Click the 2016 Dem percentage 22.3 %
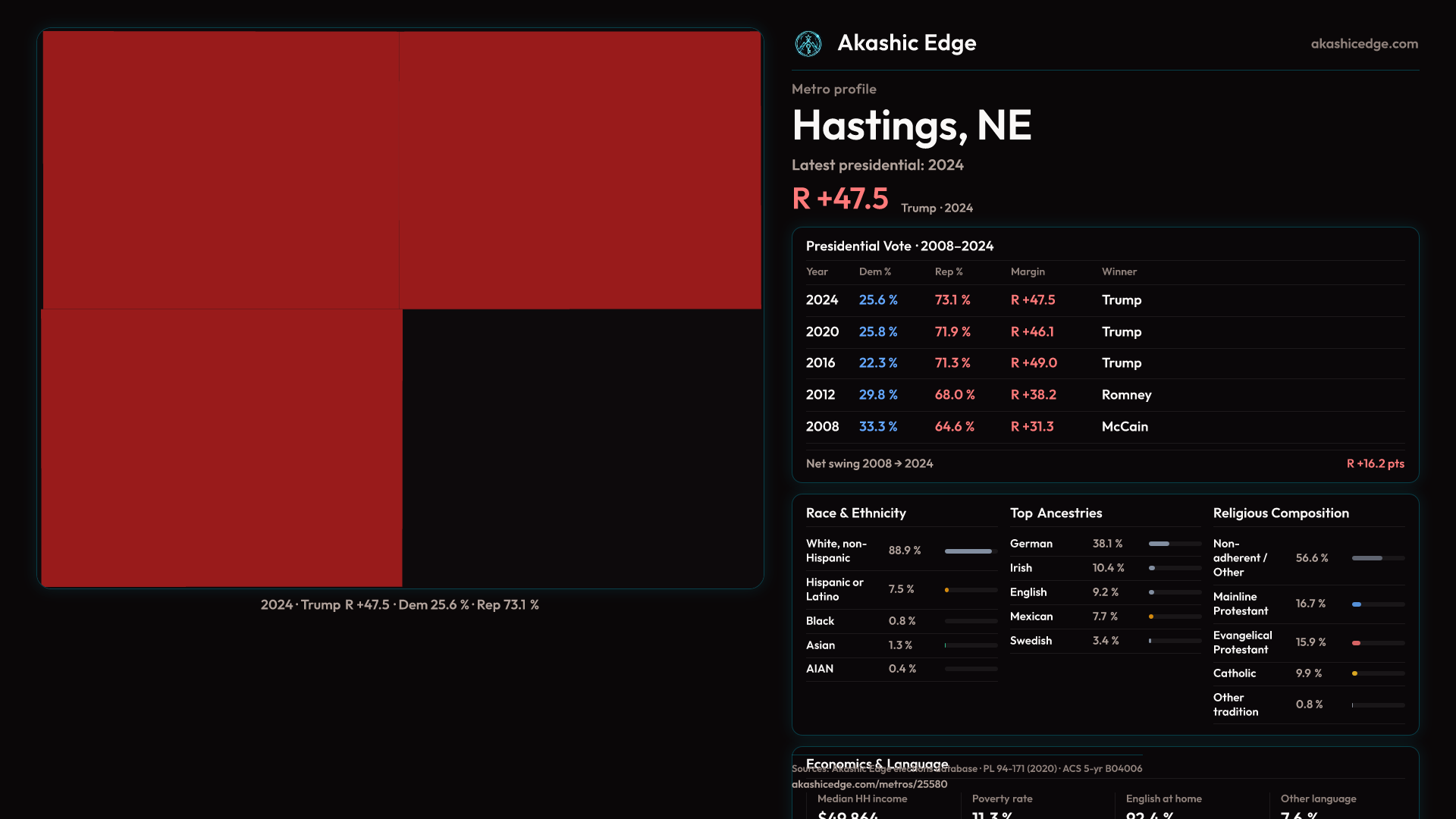 (877, 363)
